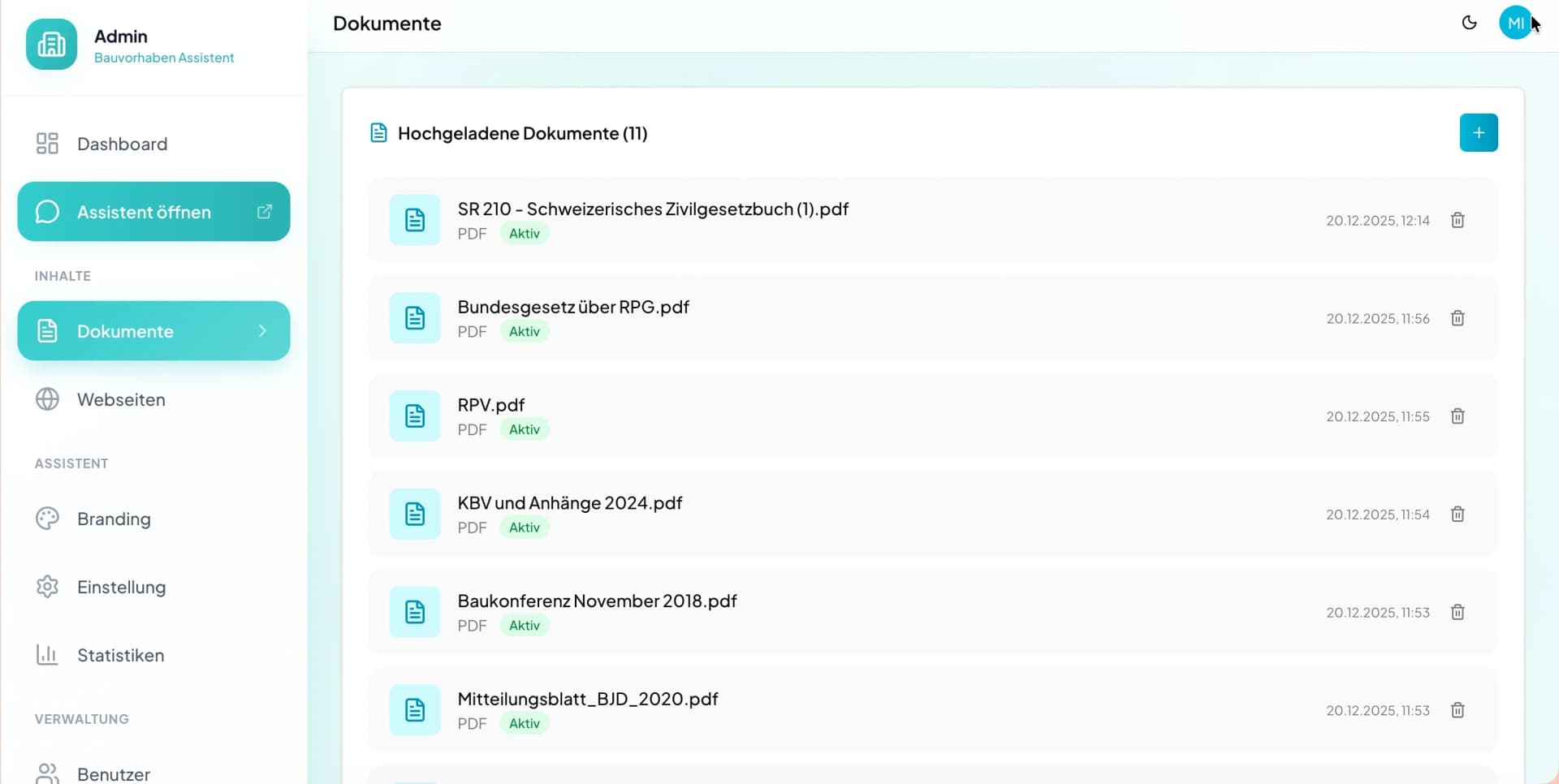Image resolution: width=1559 pixels, height=784 pixels.
Task: Click the Admin building logo icon
Action: pyautogui.click(x=51, y=45)
